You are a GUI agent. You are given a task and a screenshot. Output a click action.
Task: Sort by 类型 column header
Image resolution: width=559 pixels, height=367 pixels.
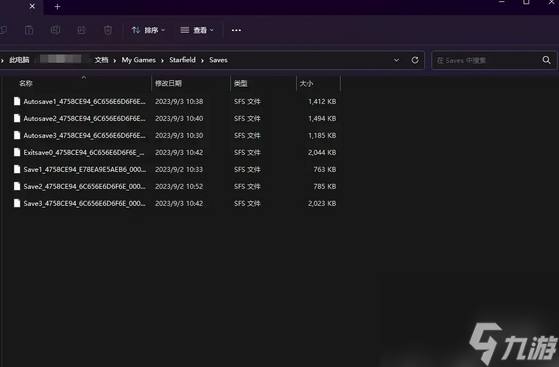pos(241,83)
